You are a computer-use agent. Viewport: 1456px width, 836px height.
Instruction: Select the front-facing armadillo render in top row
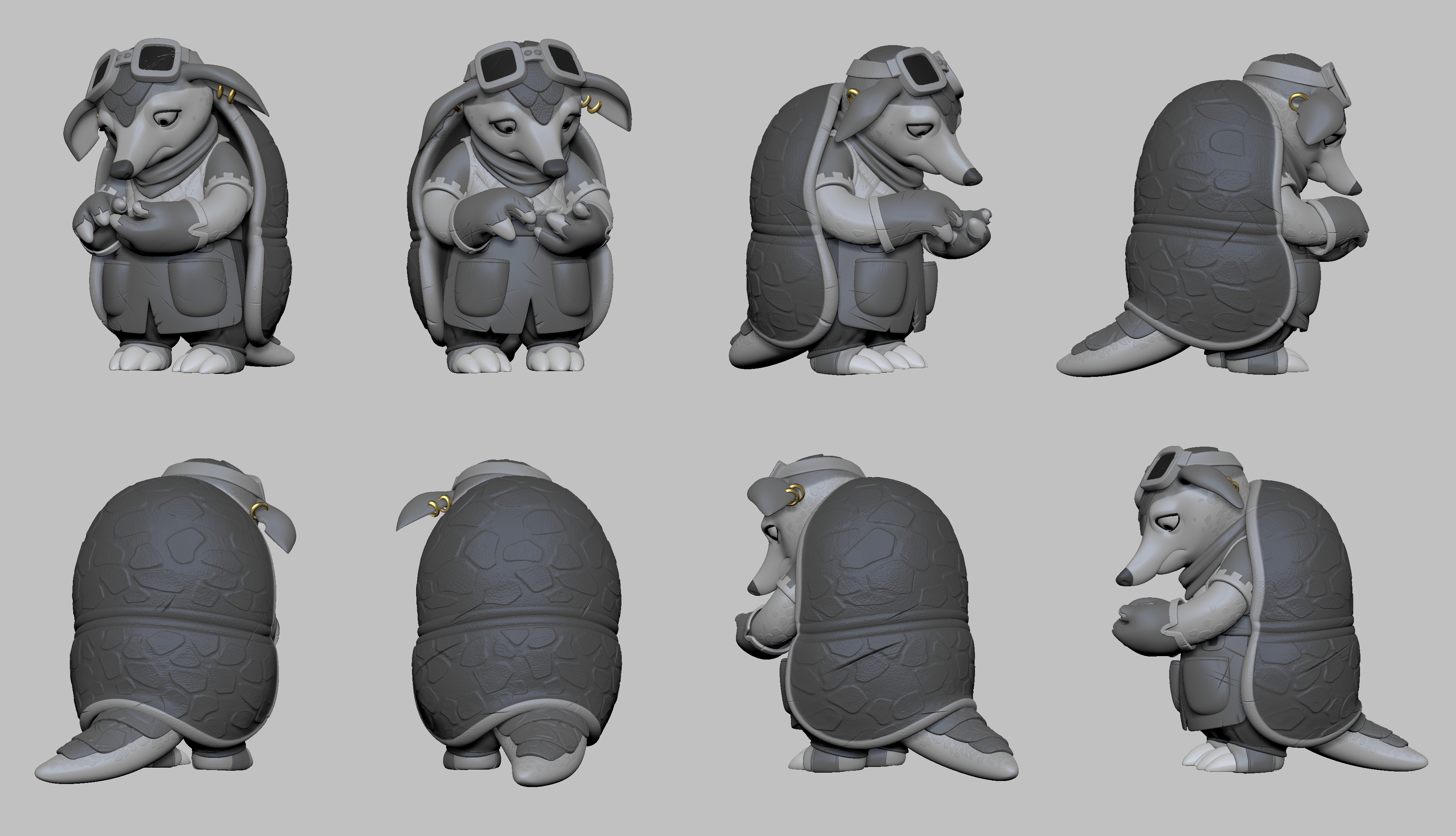coord(517,213)
